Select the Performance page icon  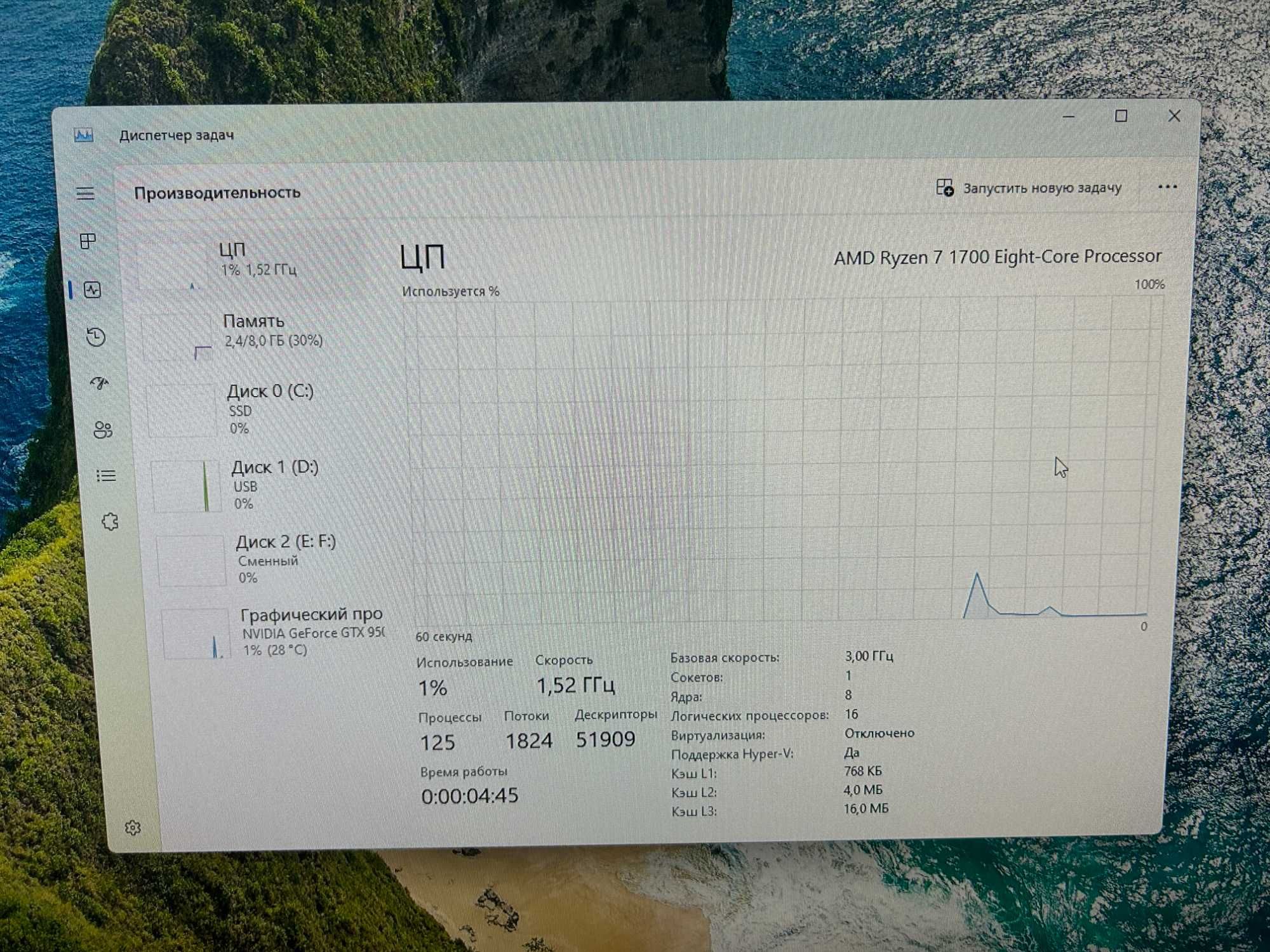click(93, 290)
